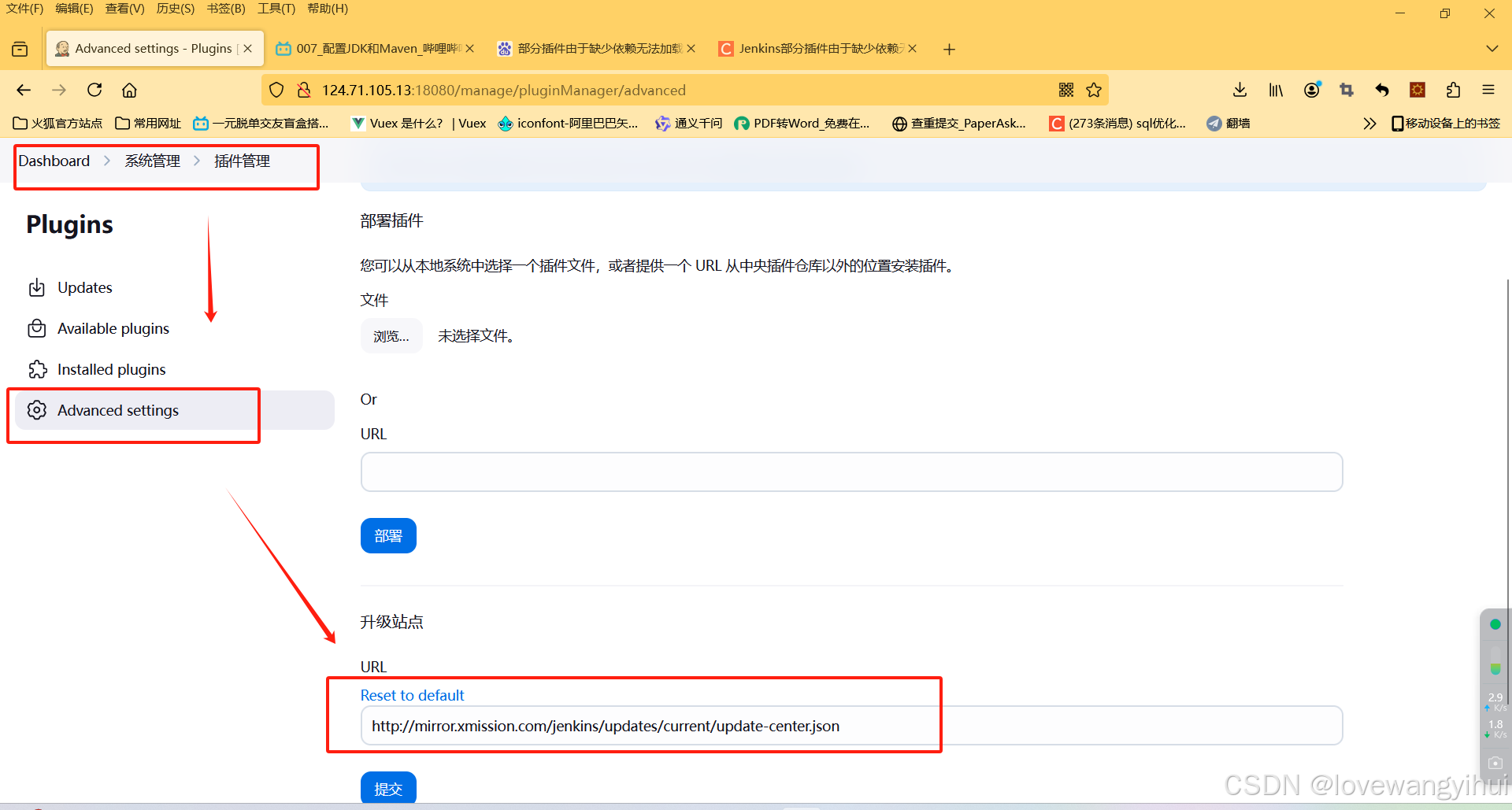Click the insecure connection lock icon

pos(304,90)
